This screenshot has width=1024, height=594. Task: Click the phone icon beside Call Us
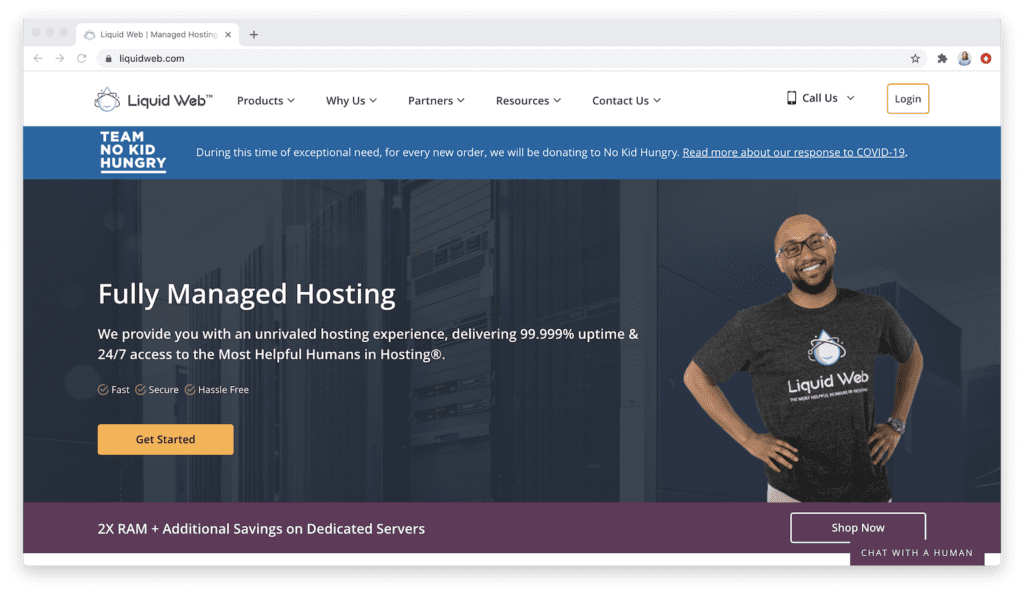(x=791, y=98)
